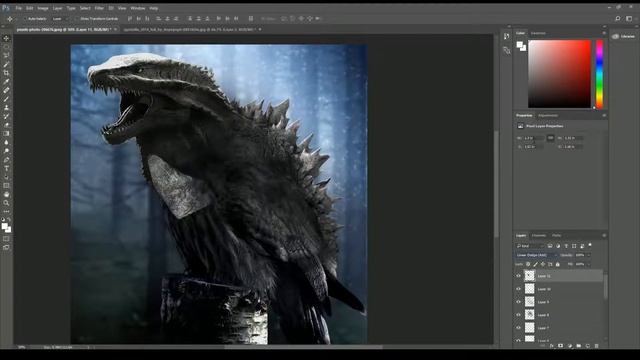
Task: Open the Fill value dropdown arrow
Action: 589,264
